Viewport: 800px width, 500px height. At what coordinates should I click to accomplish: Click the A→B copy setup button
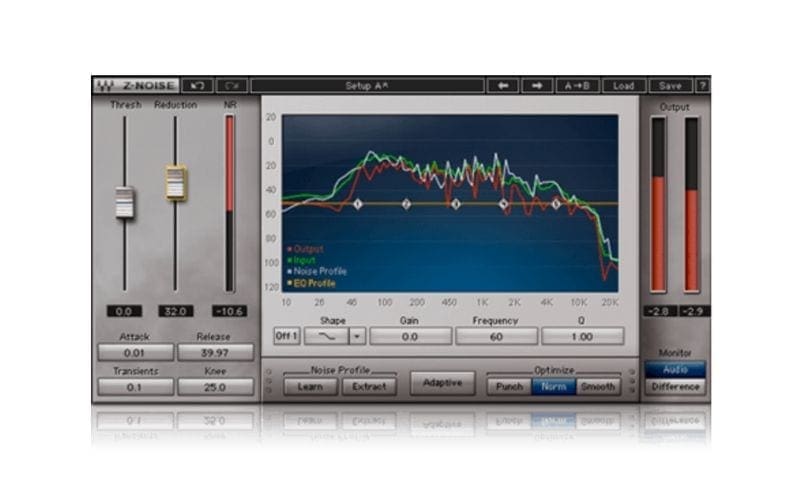pos(578,86)
